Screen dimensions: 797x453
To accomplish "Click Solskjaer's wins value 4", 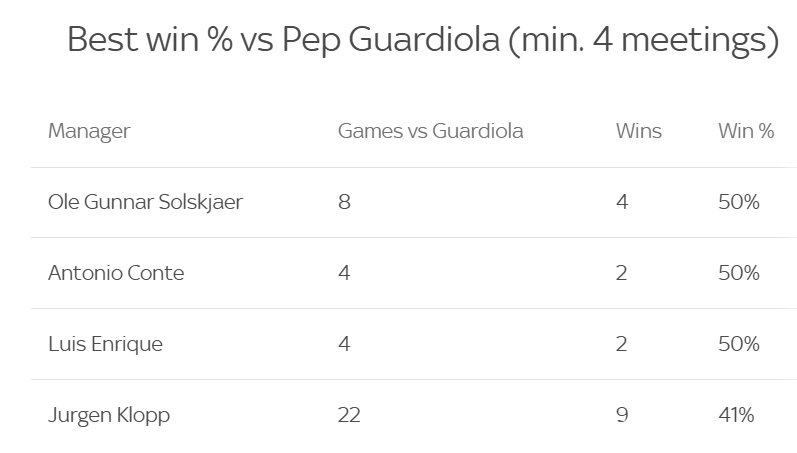I will 622,202.
